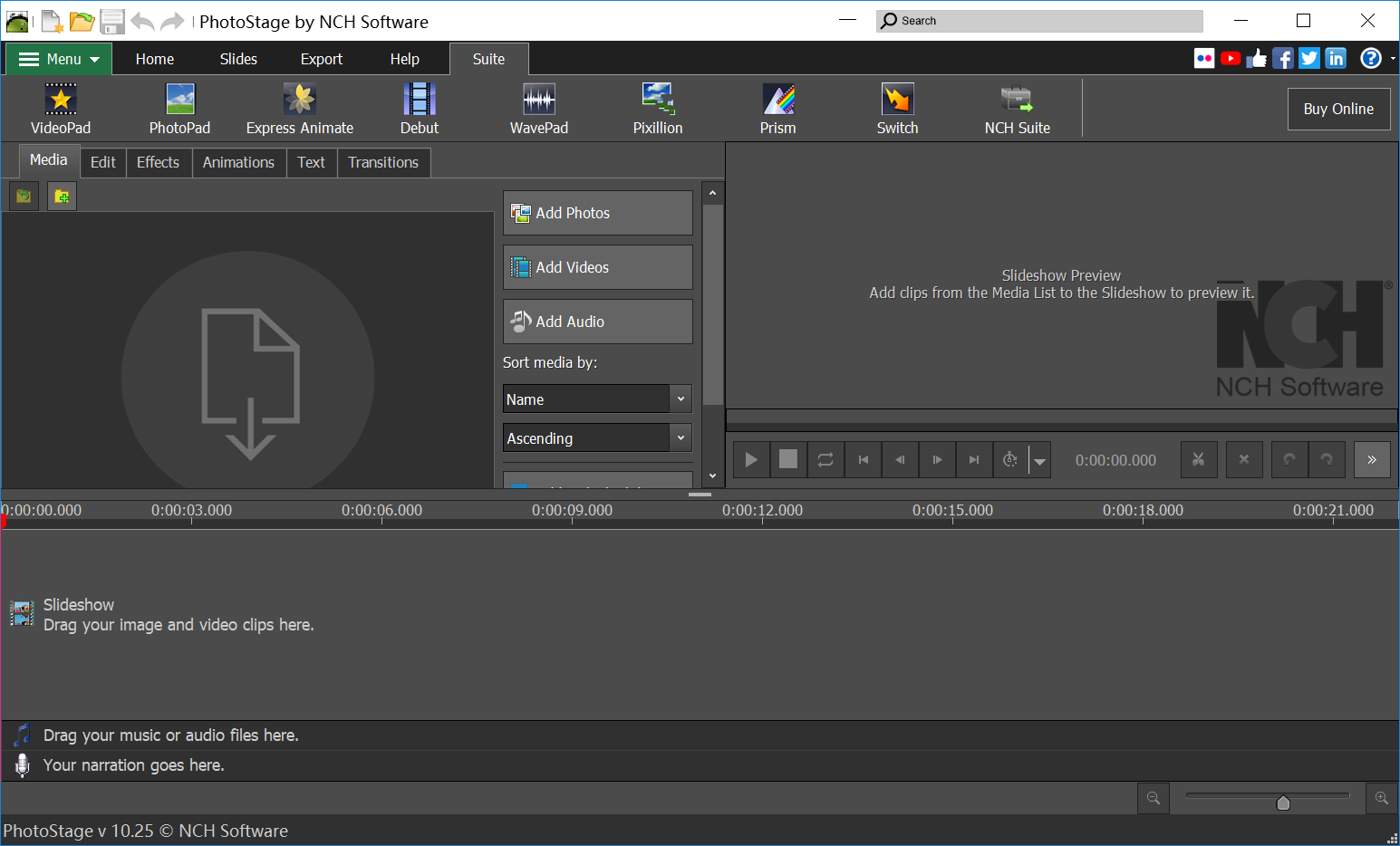Click the preview redo icon
The image size is (1400, 846).
pyautogui.click(x=1327, y=459)
